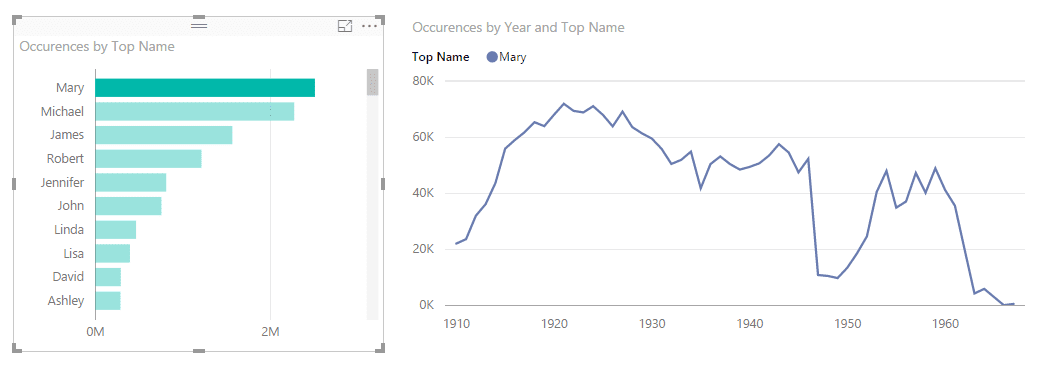
Task: Select the John bar
Action: [128, 206]
